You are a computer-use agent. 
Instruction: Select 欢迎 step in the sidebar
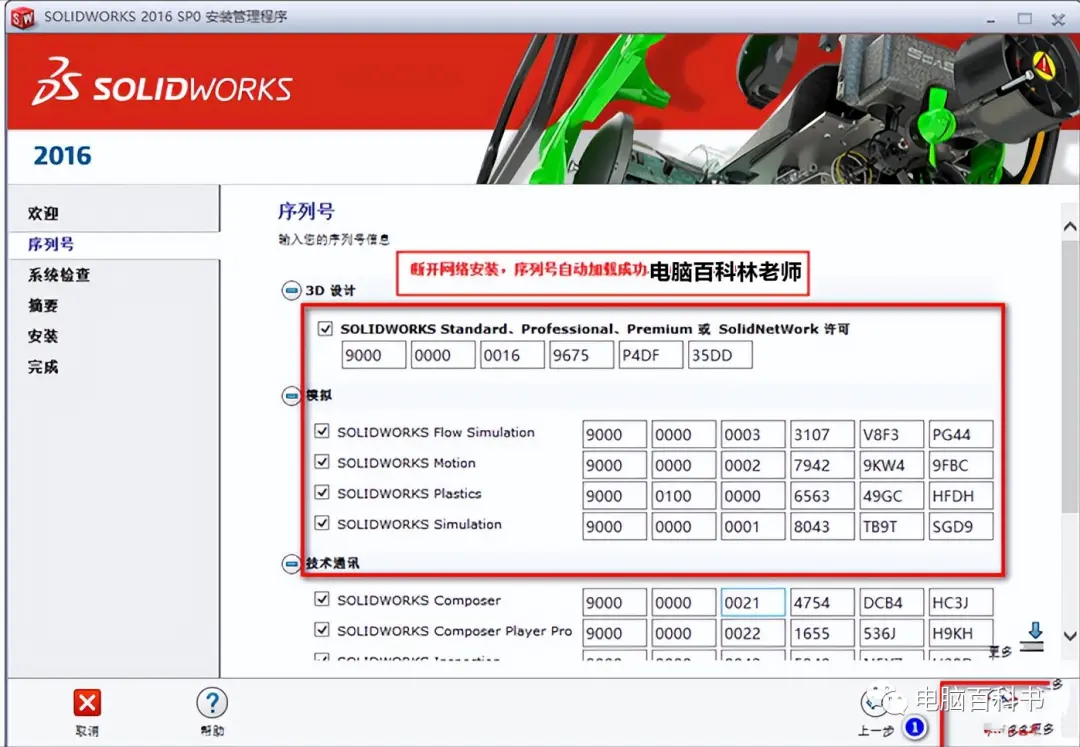tap(43, 213)
